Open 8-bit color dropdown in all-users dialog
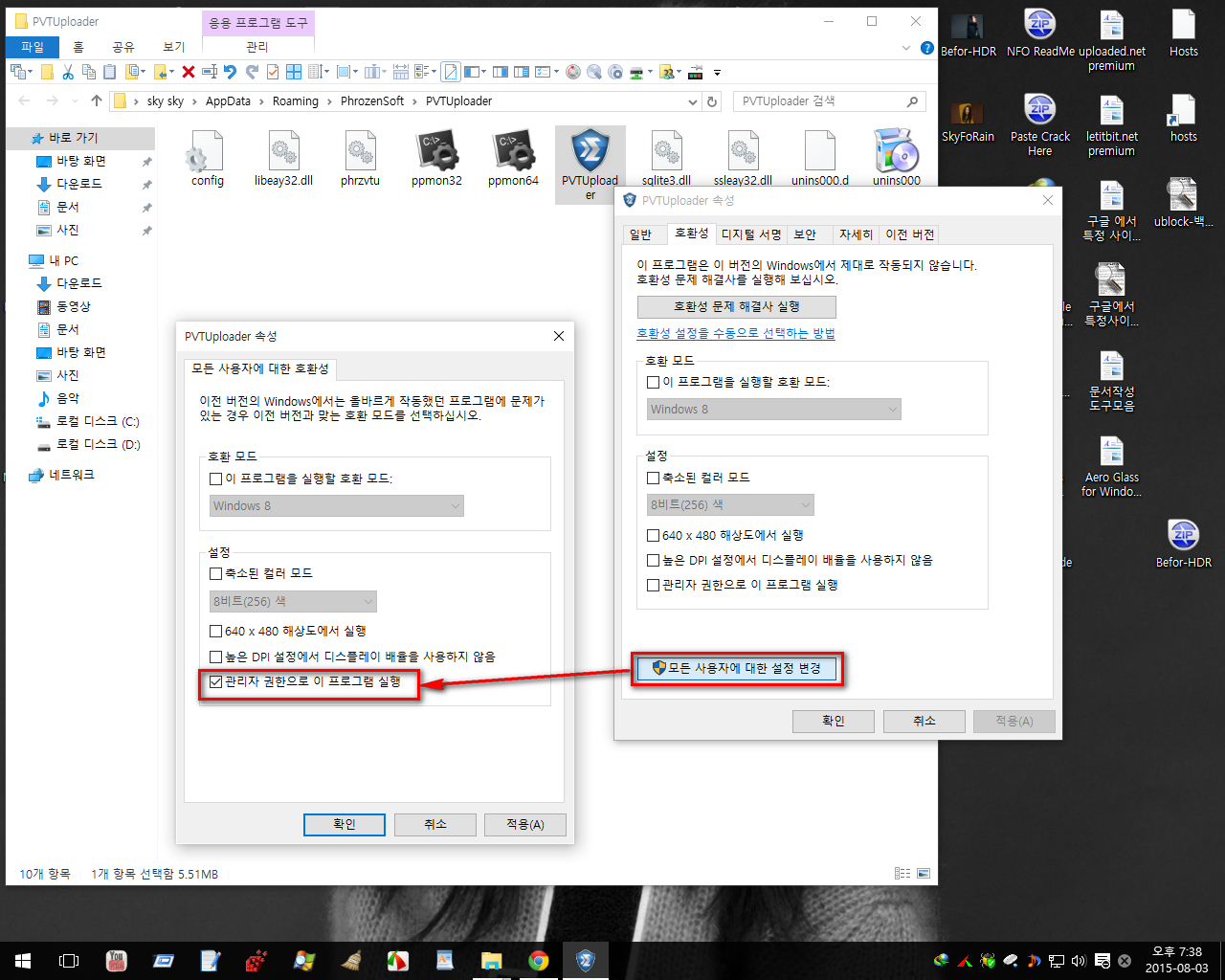 293,601
